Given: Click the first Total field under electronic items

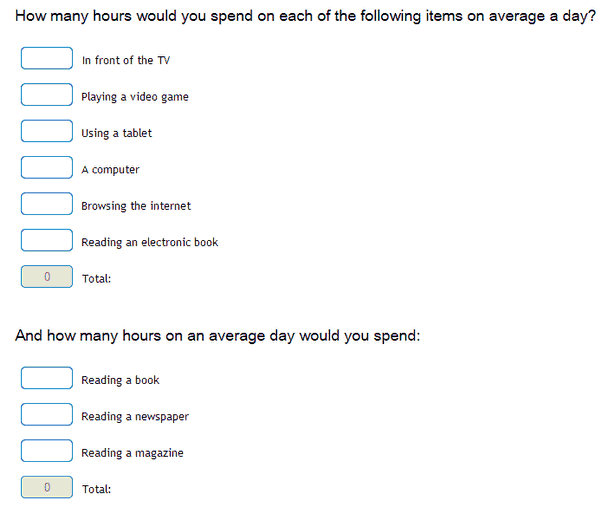Looking at the screenshot, I should point(47,276).
